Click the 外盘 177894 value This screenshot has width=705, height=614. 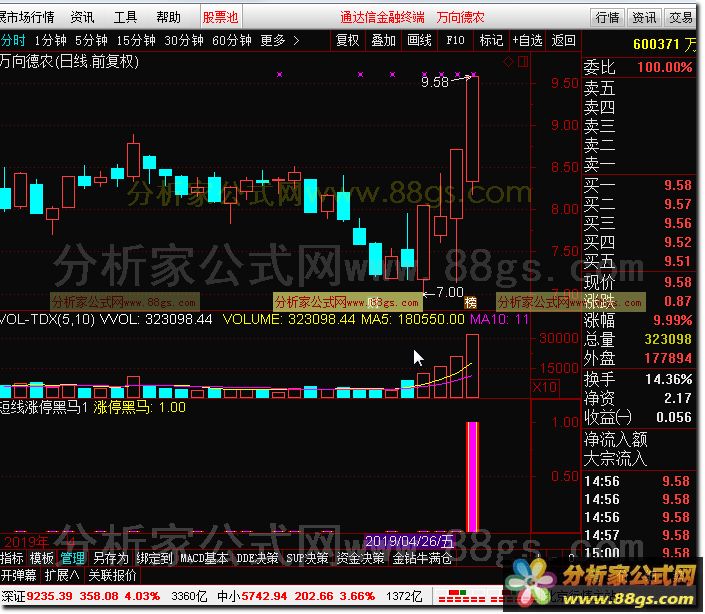668,358
